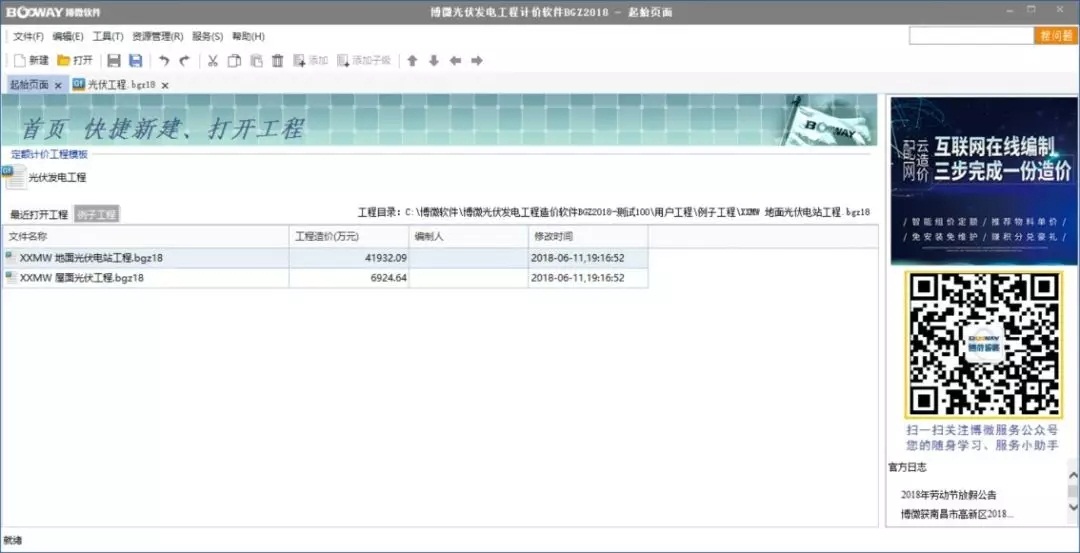Viewport: 1080px width, 553px height.
Task: Redo using the toolbar arrow icon
Action: click(x=185, y=61)
